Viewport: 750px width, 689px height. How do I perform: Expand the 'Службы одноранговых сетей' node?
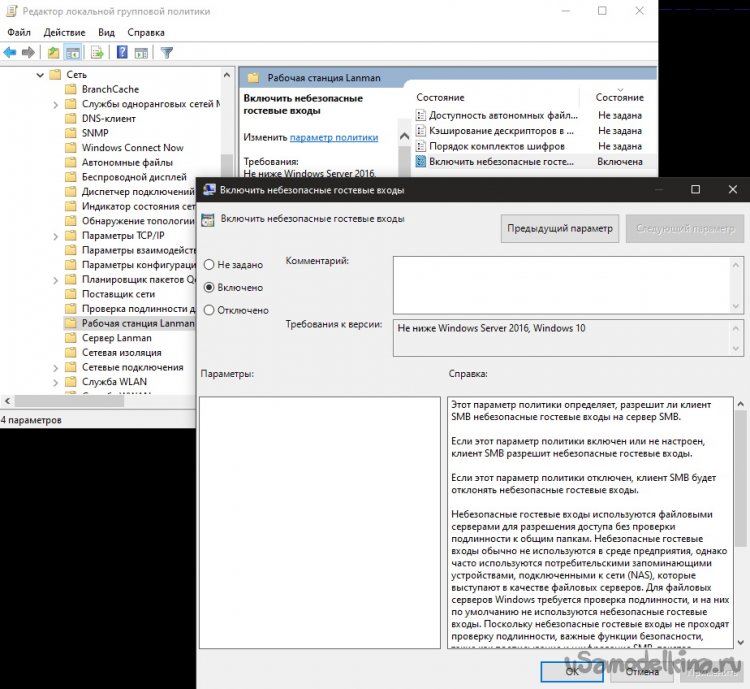coord(56,104)
